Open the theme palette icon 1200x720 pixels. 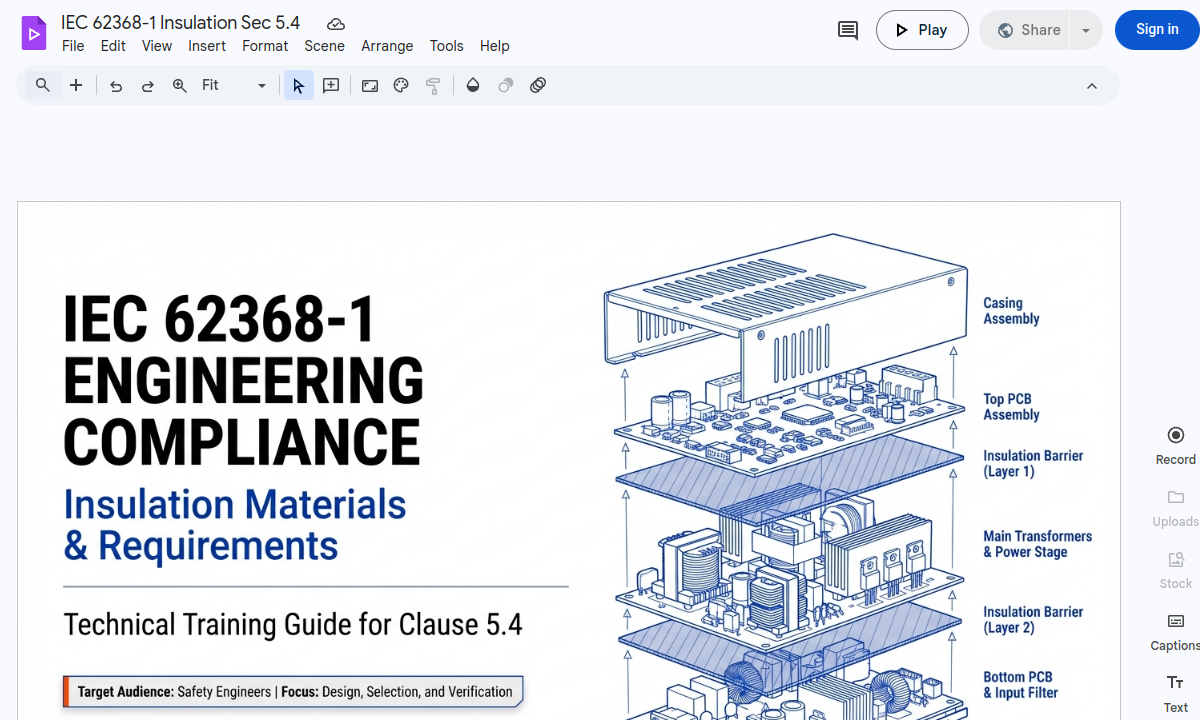click(401, 86)
